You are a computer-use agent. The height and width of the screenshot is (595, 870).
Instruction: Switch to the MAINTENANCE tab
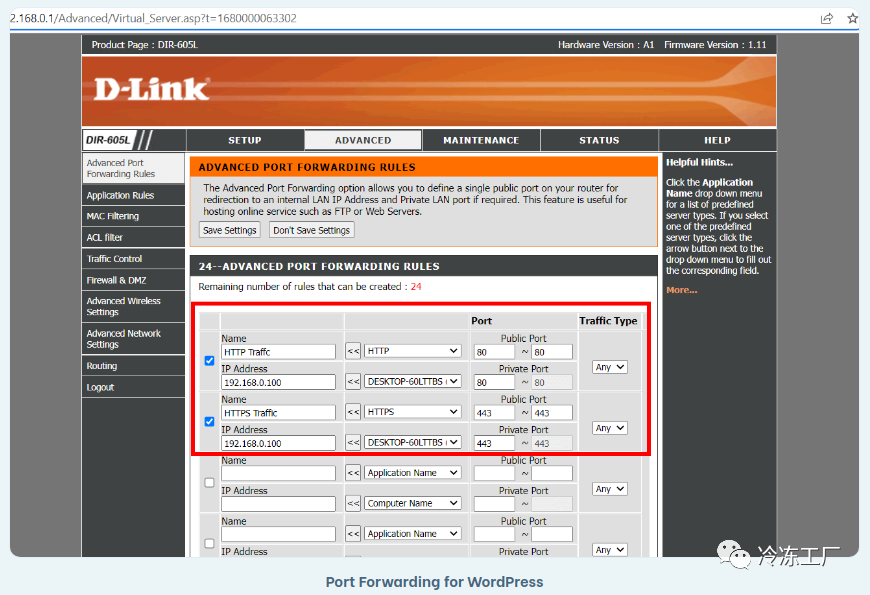tap(481, 140)
